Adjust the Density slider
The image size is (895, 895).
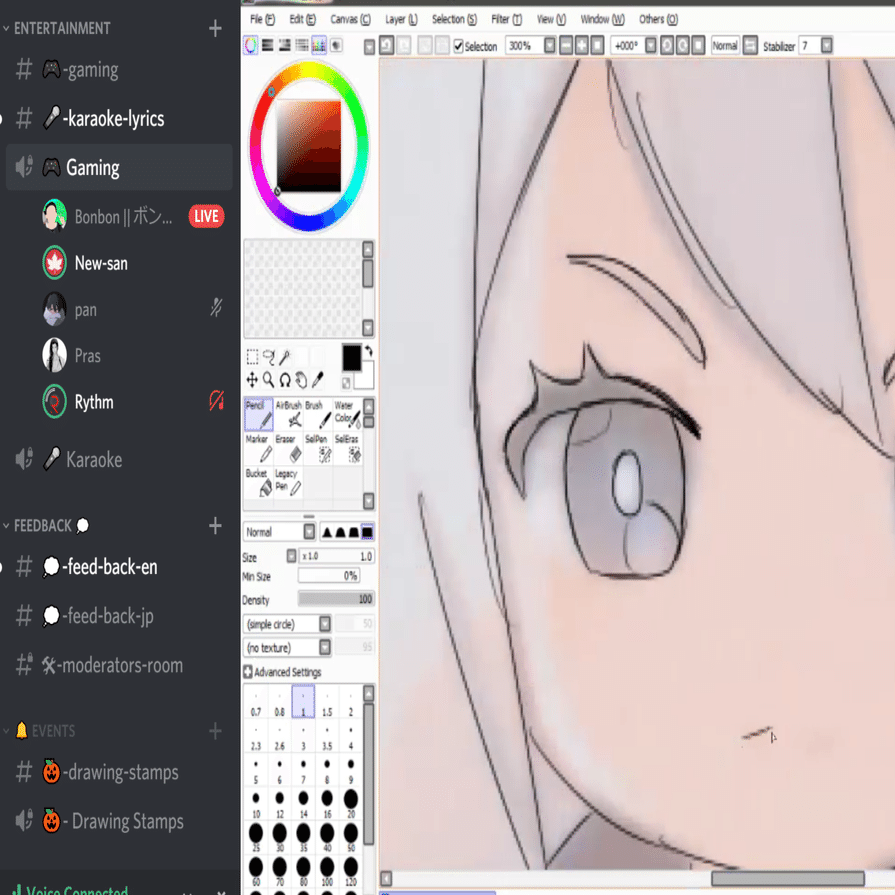336,599
